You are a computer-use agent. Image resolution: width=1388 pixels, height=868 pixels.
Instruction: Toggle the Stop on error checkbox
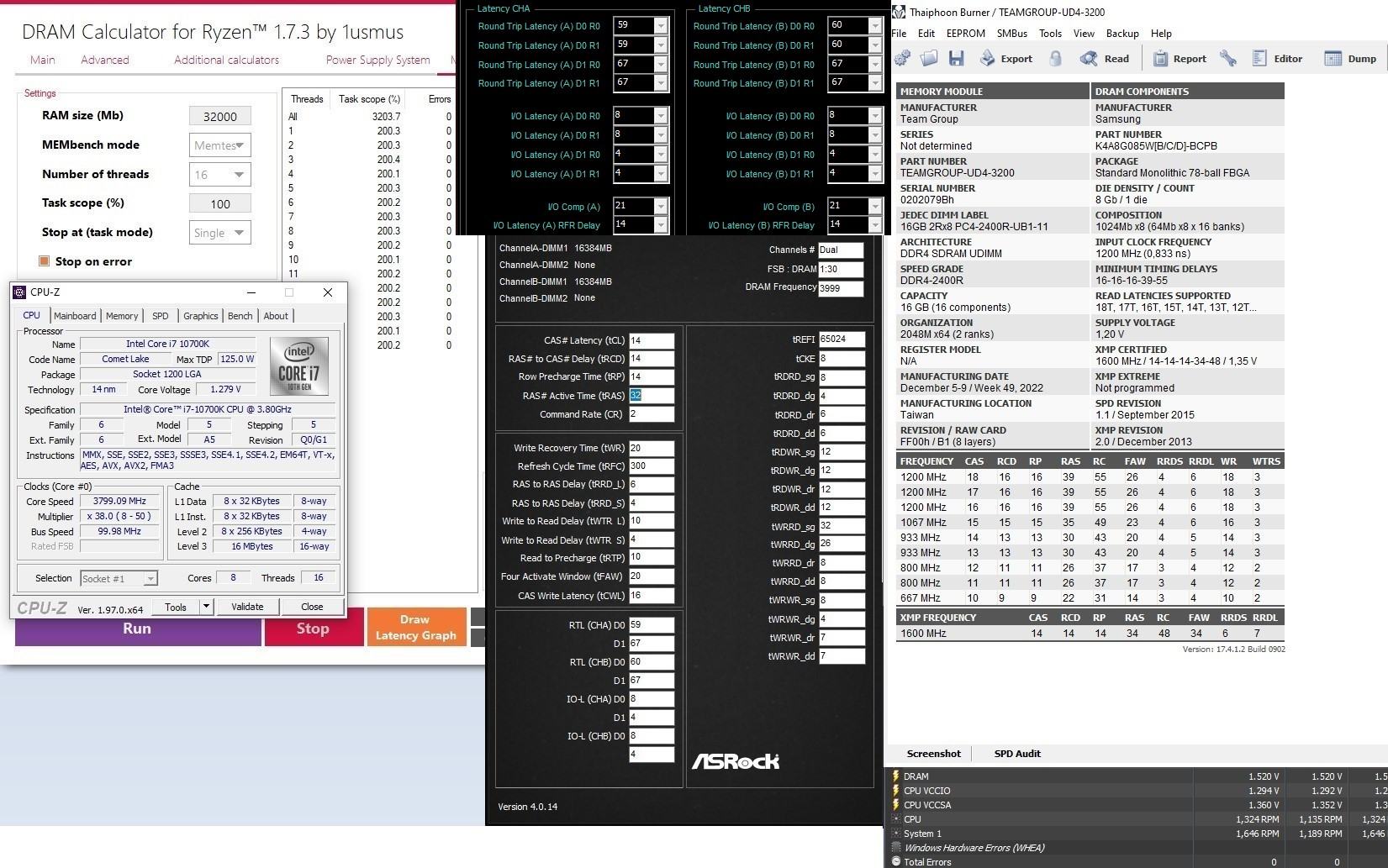click(x=45, y=261)
